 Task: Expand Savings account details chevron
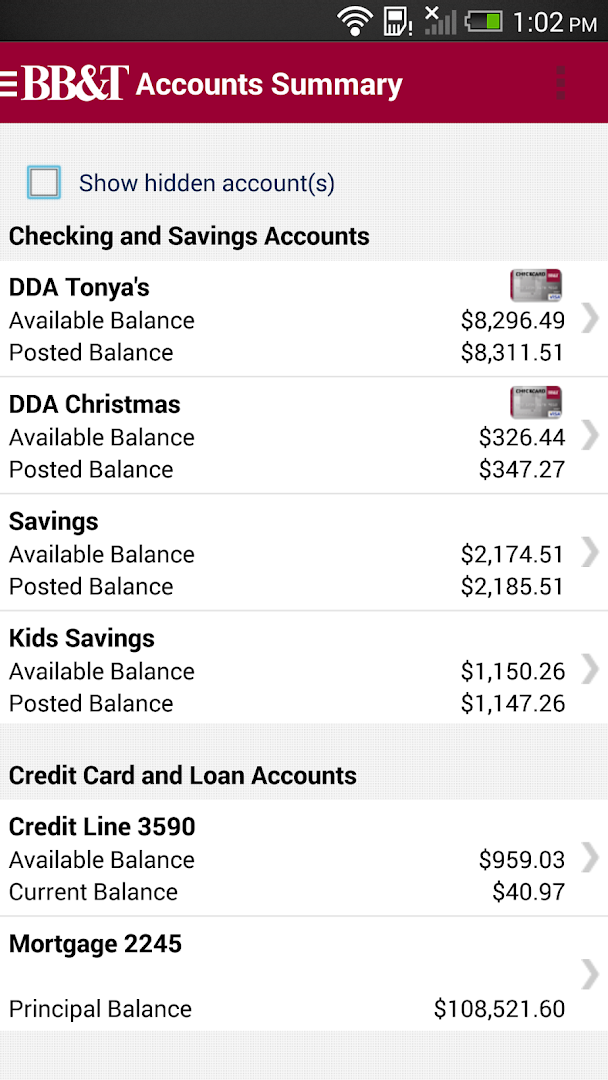coord(590,552)
